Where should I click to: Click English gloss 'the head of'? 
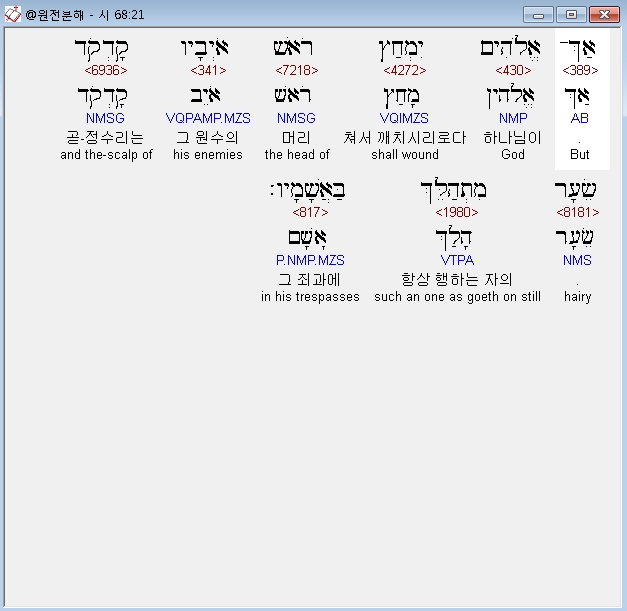pyautogui.click(x=297, y=155)
